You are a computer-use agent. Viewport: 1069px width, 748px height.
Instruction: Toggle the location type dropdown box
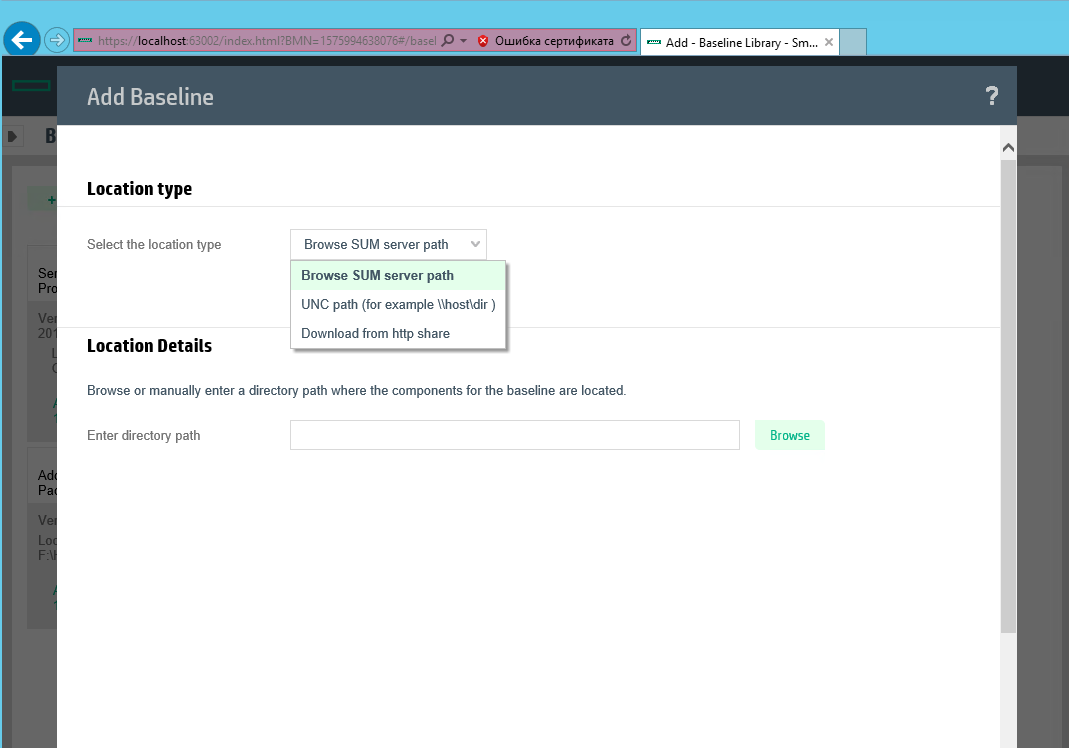pos(388,244)
